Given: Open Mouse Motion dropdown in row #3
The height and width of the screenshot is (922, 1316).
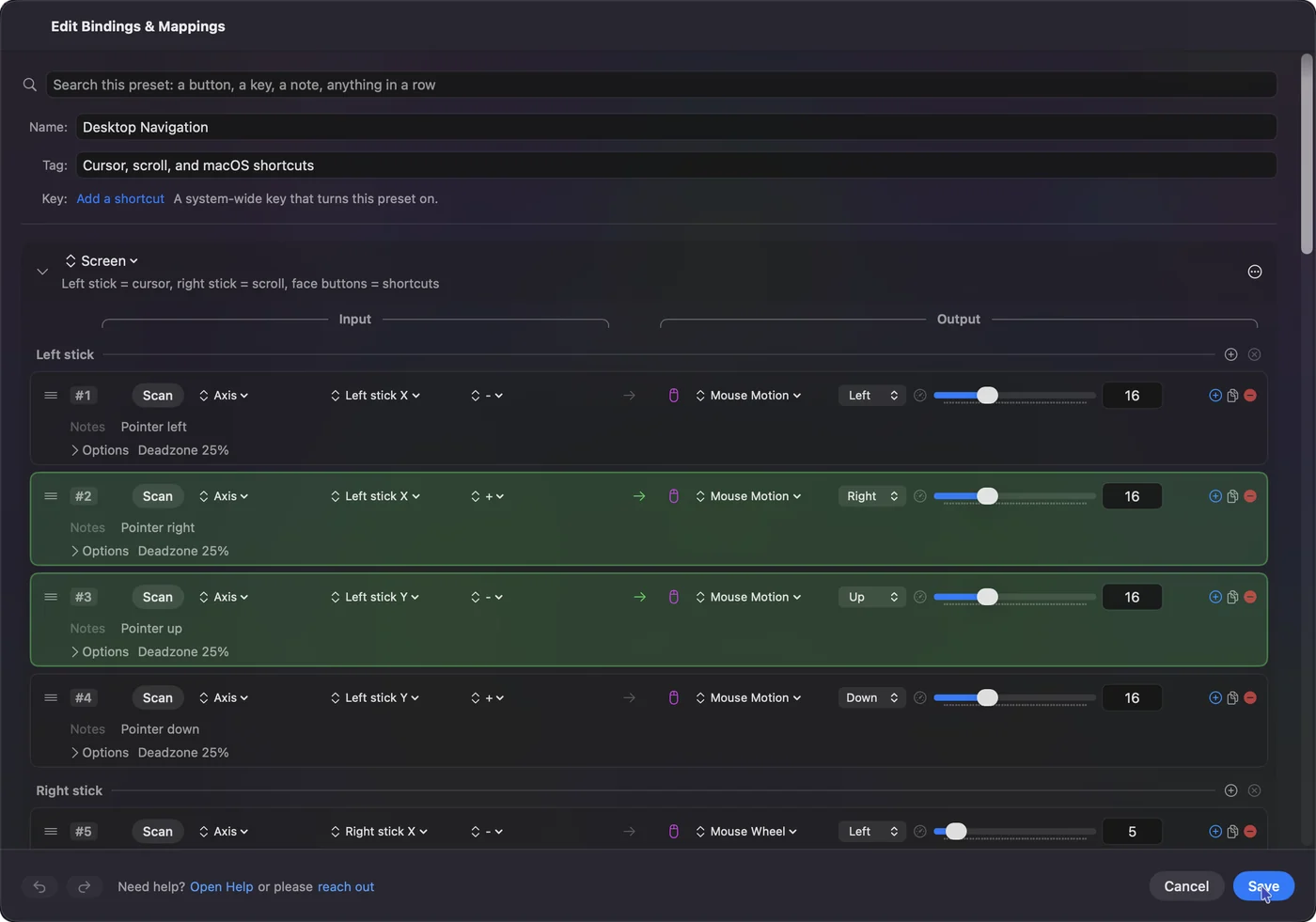Looking at the screenshot, I should click(x=748, y=597).
